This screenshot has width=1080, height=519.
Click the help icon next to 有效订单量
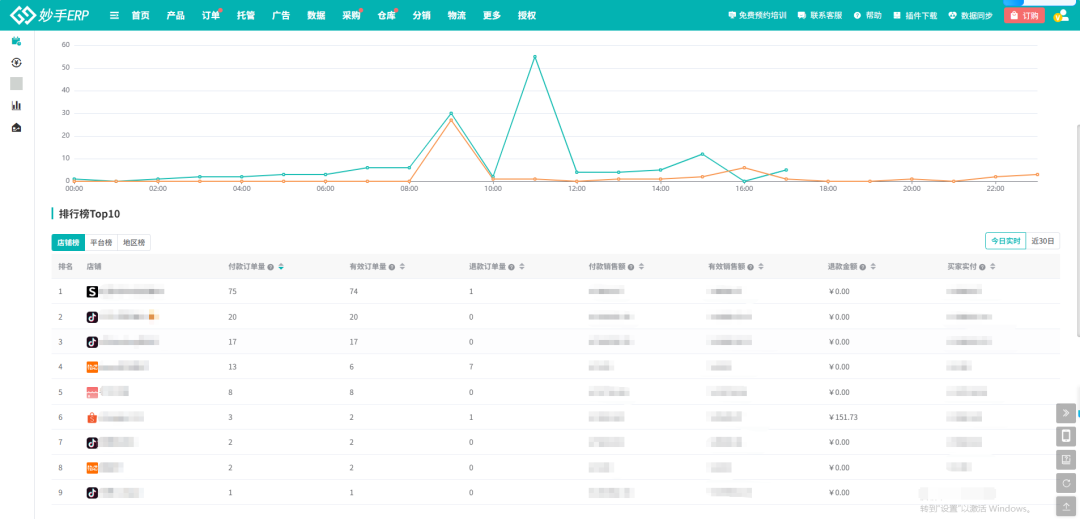(x=391, y=267)
